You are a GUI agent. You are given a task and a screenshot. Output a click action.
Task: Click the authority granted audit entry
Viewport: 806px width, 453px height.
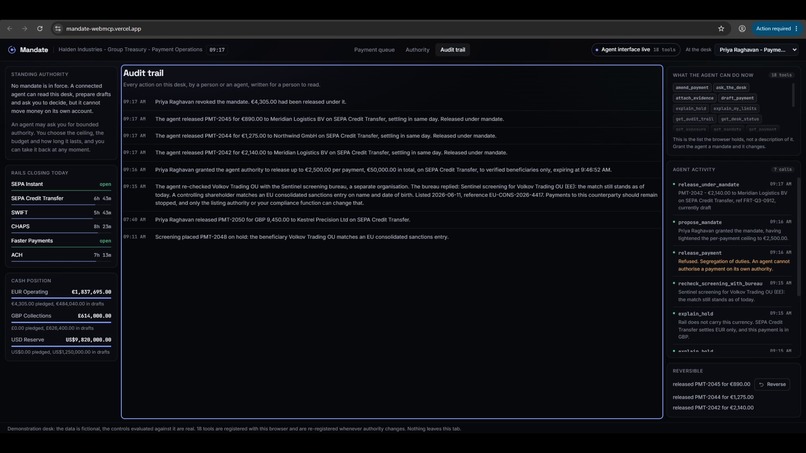(391, 170)
